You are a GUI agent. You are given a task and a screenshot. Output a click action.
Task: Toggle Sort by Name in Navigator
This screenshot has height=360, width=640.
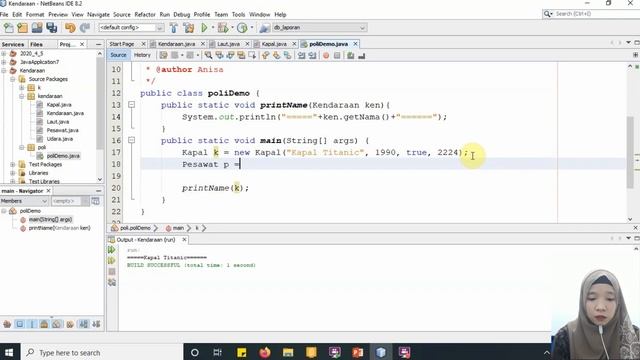84,324
